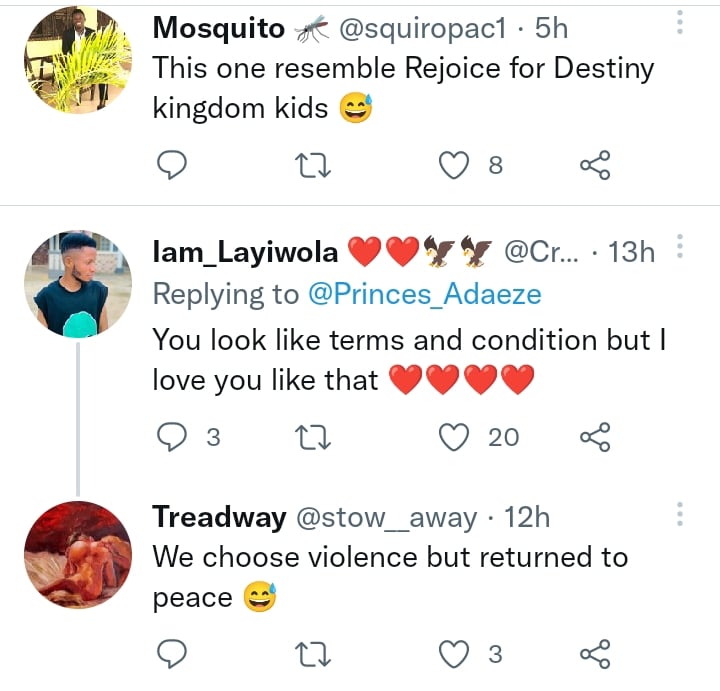This screenshot has width=720, height=691.
Task: Share Treadway's tweet
Action: point(595,654)
